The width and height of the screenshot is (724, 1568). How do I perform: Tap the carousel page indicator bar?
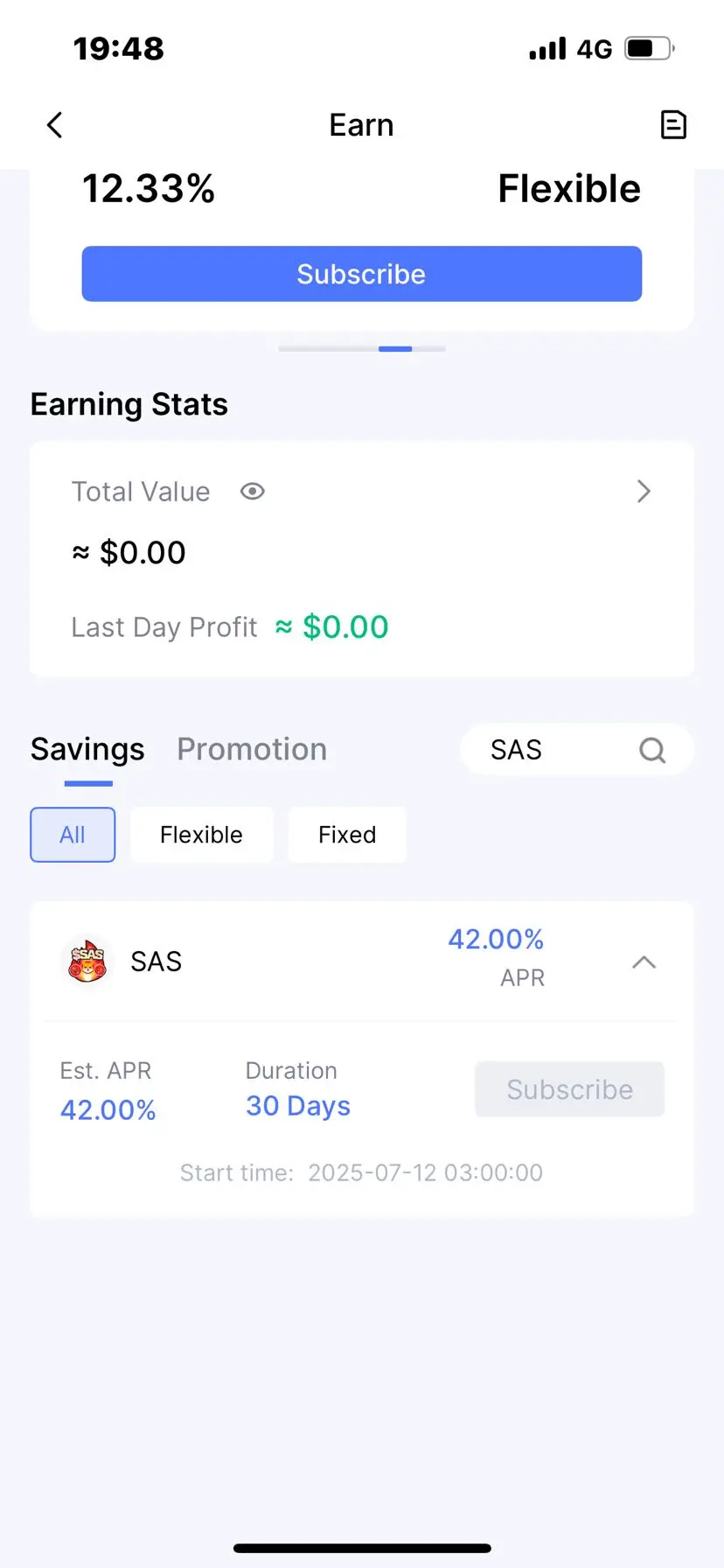pyautogui.click(x=362, y=349)
